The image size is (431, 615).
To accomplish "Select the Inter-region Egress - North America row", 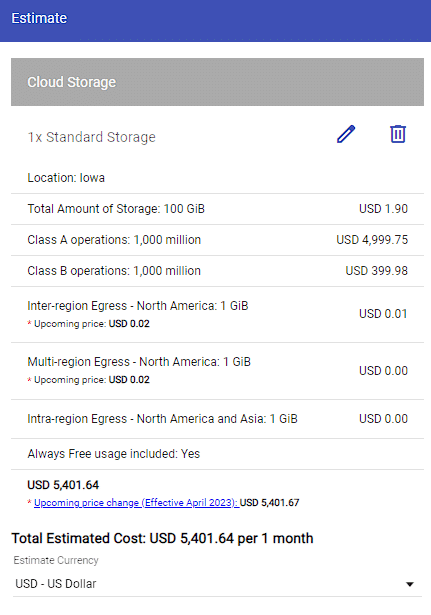I will pos(217,314).
